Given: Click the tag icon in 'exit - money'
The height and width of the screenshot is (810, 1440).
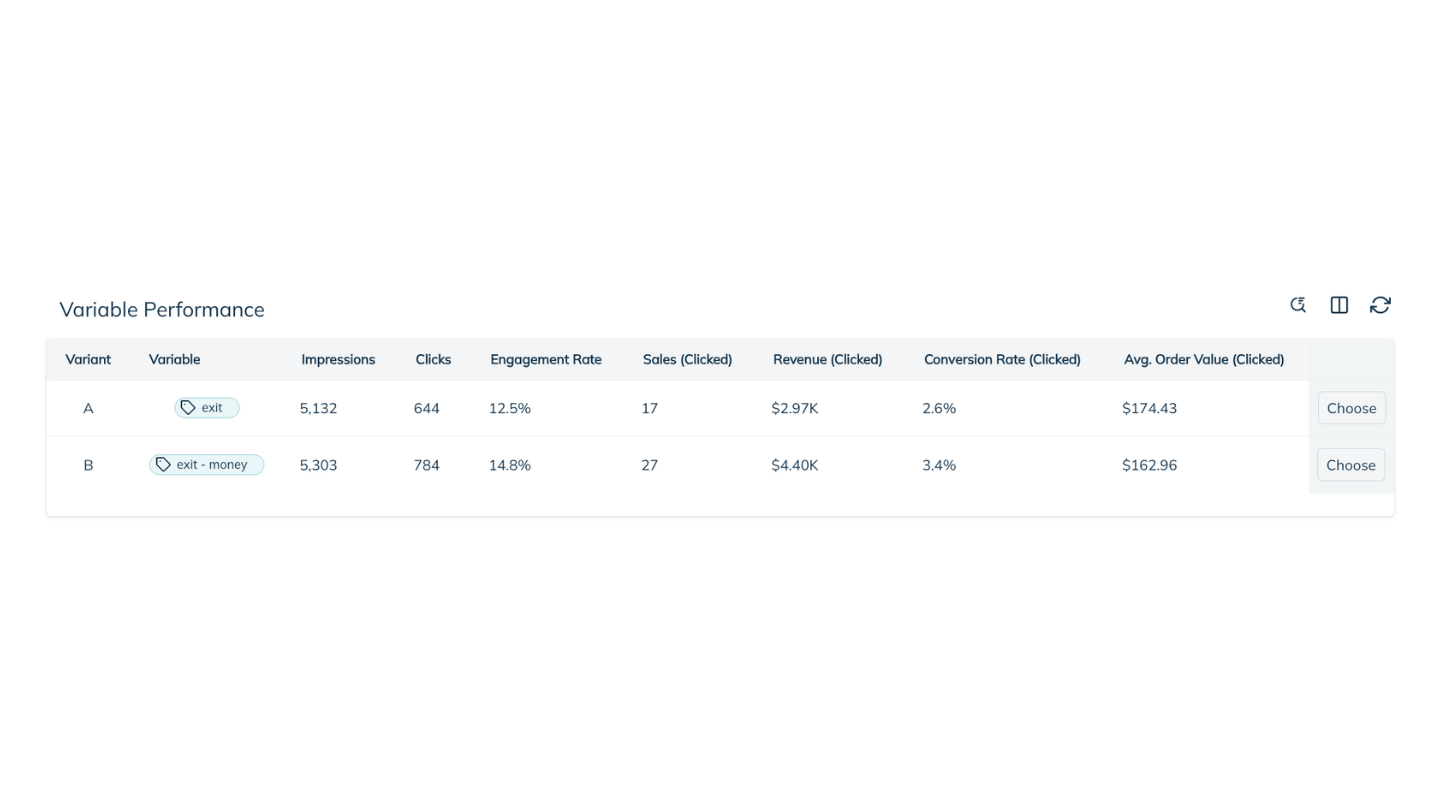Looking at the screenshot, I should pyautogui.click(x=163, y=465).
